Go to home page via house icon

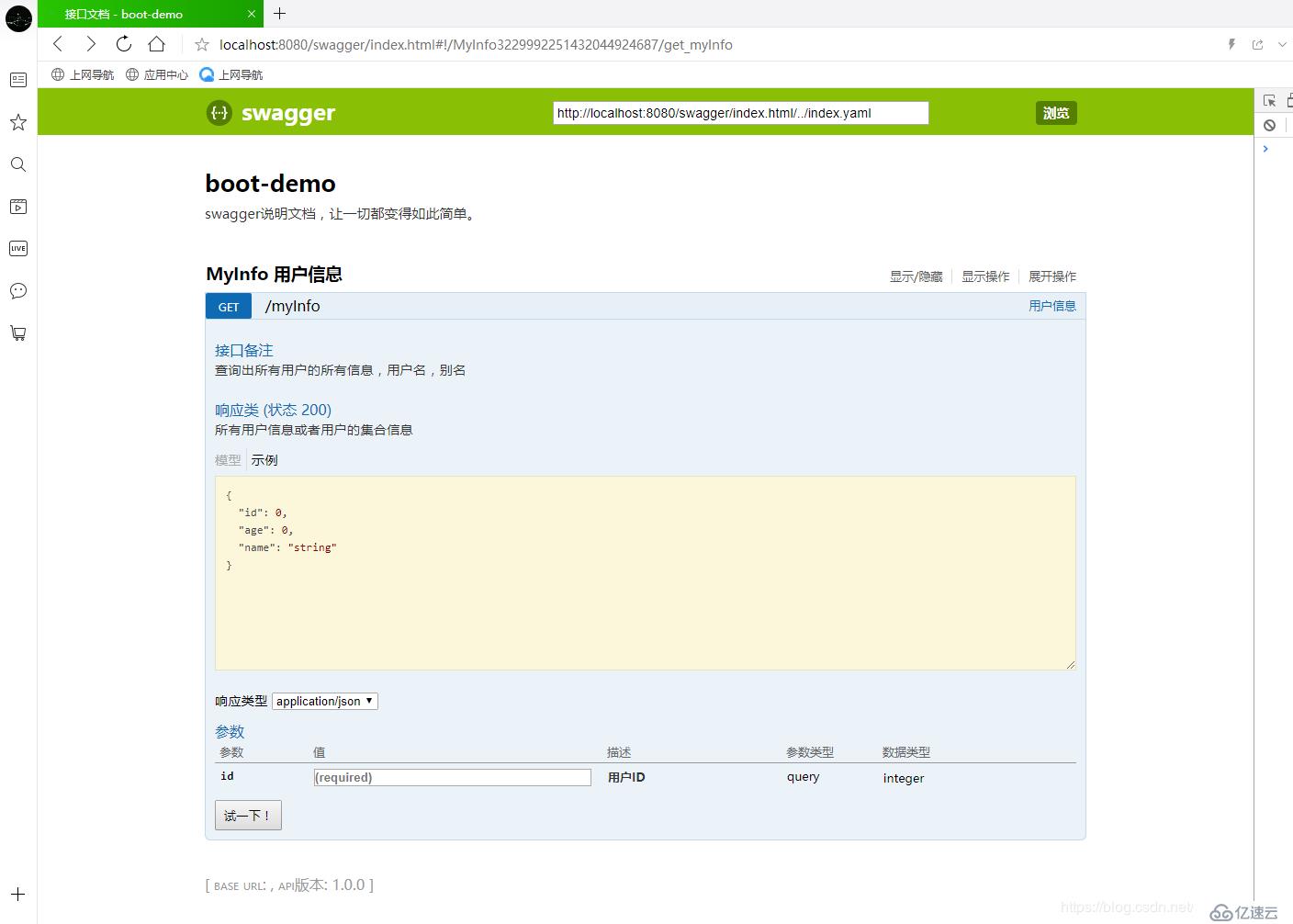point(156,44)
